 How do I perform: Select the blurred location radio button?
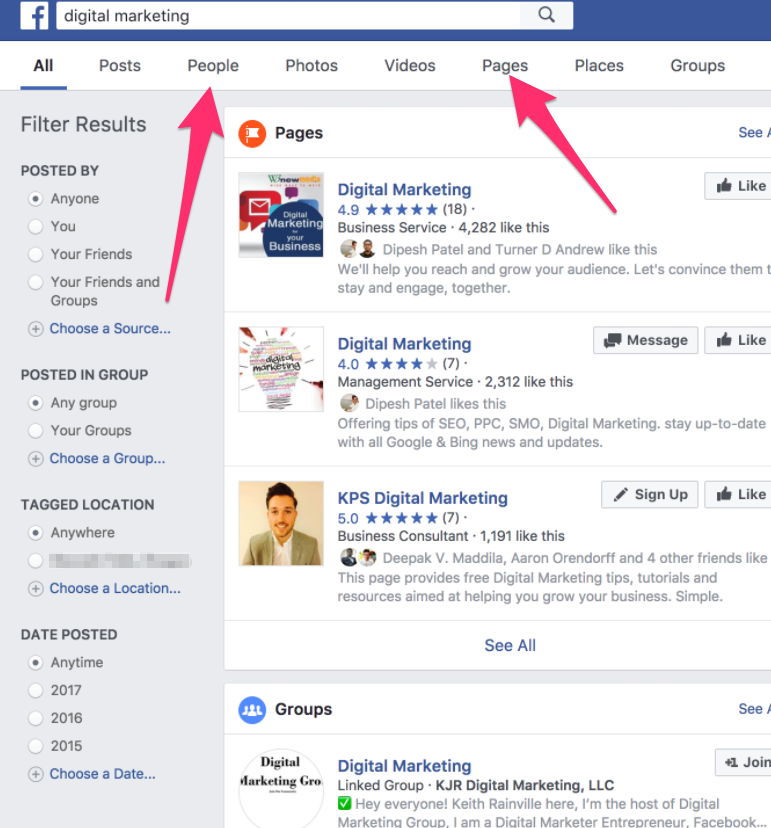35,561
